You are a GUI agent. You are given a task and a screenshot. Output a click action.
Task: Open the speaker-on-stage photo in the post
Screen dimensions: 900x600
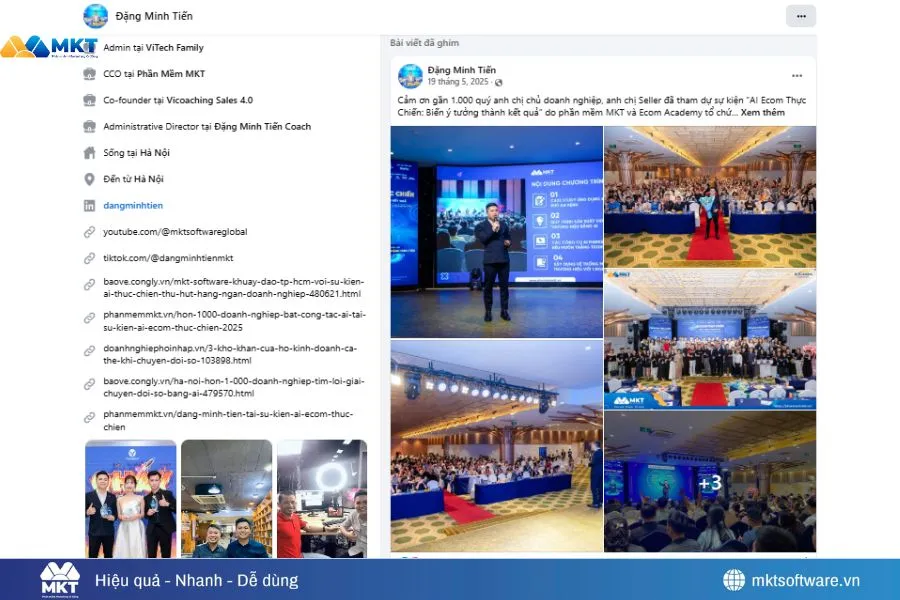(496, 231)
